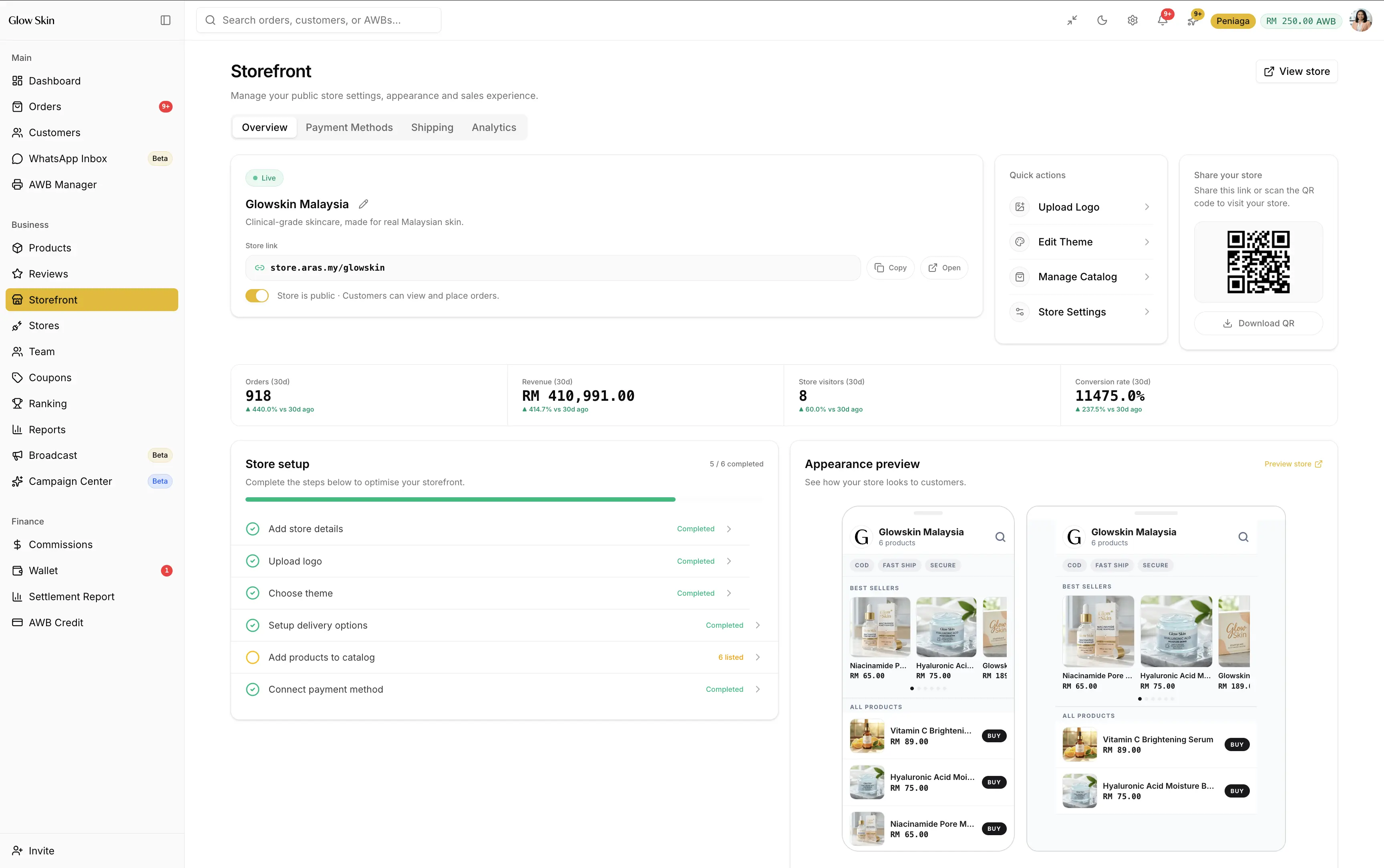Viewport: 1384px width, 868px height.
Task: Click search icon in mobile store preview
Action: coord(1000,537)
